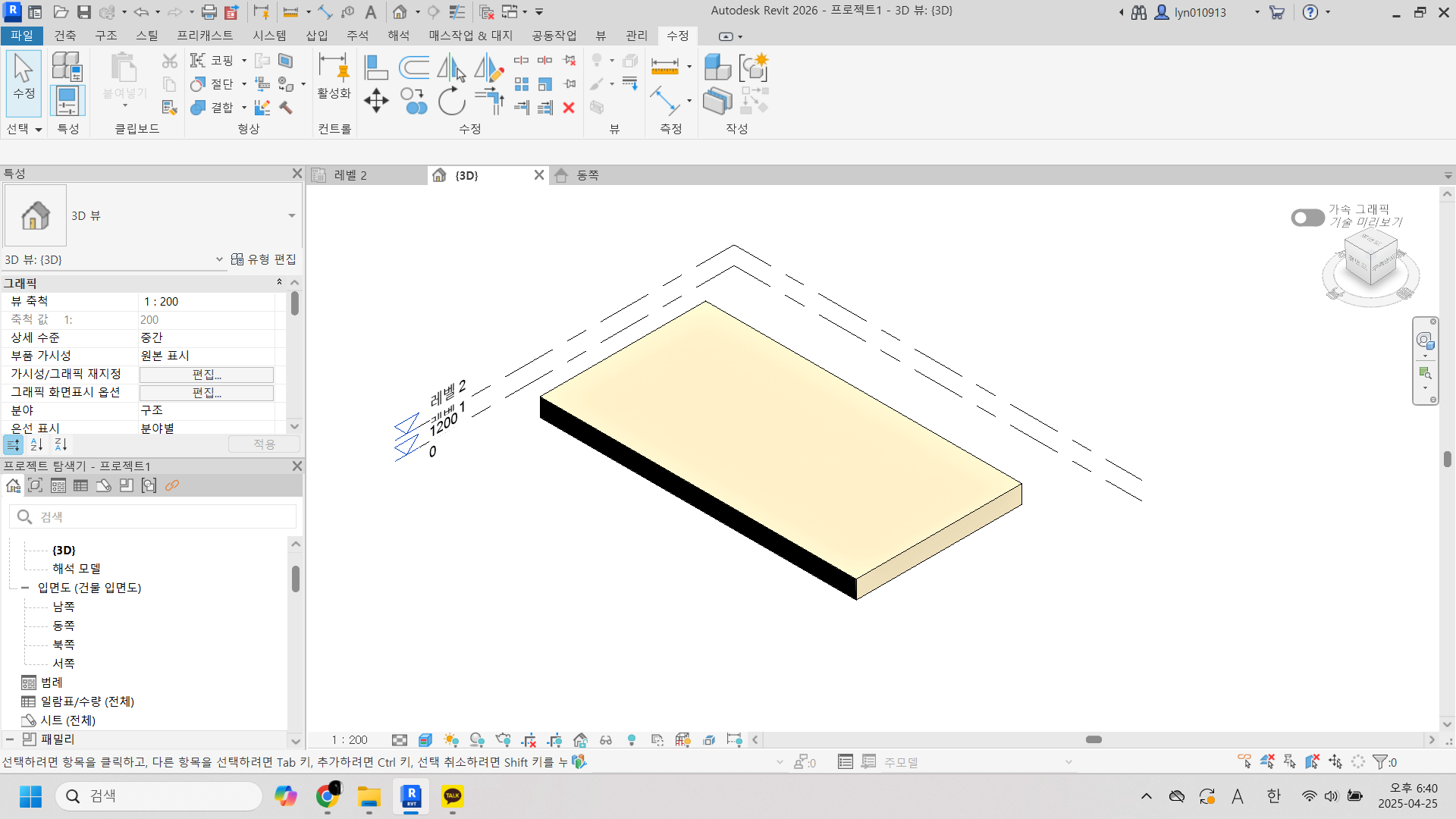Click the red Delete X icon
Viewport: 1456px width, 819px height.
(x=569, y=108)
